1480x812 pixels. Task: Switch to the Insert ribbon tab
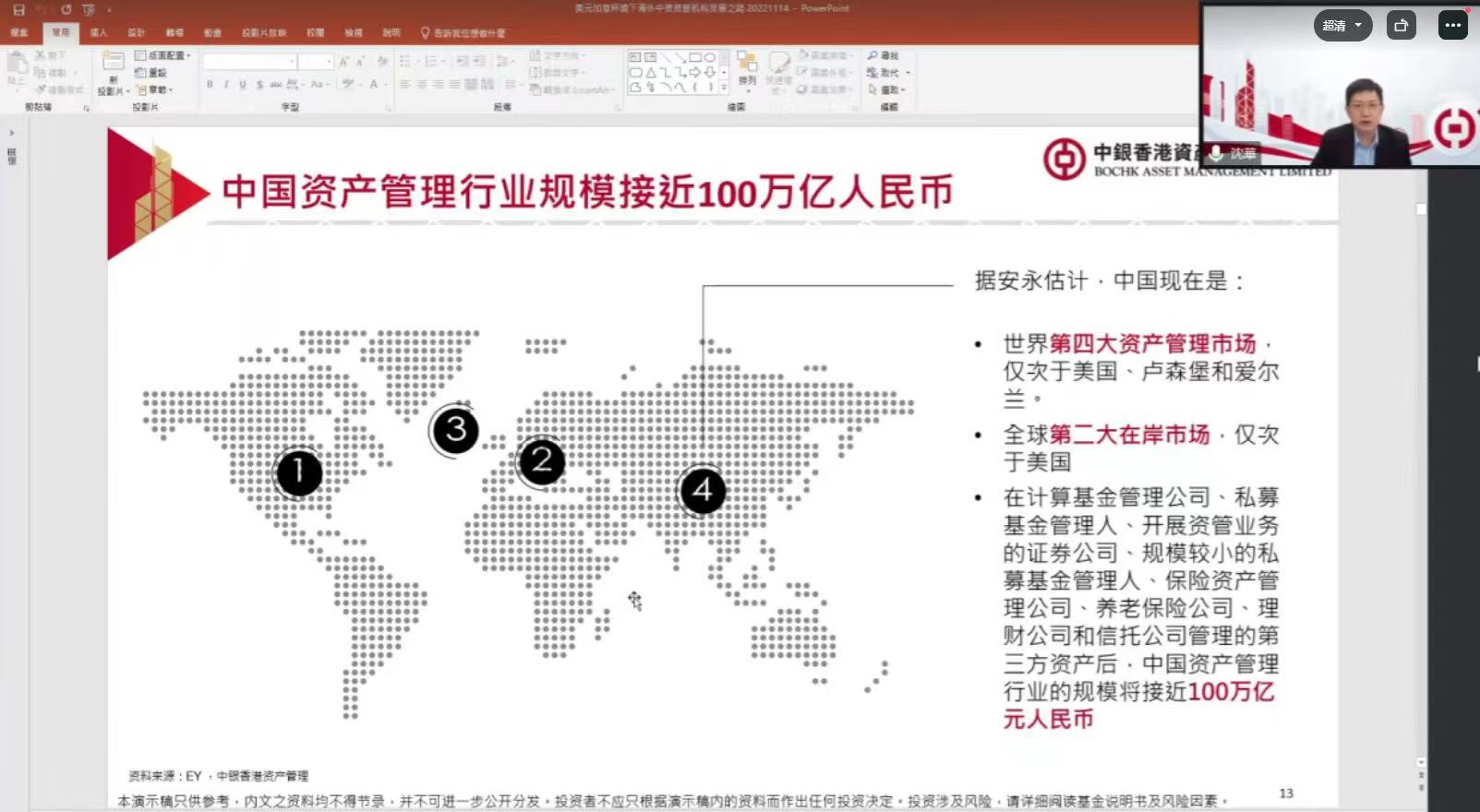tap(98, 33)
